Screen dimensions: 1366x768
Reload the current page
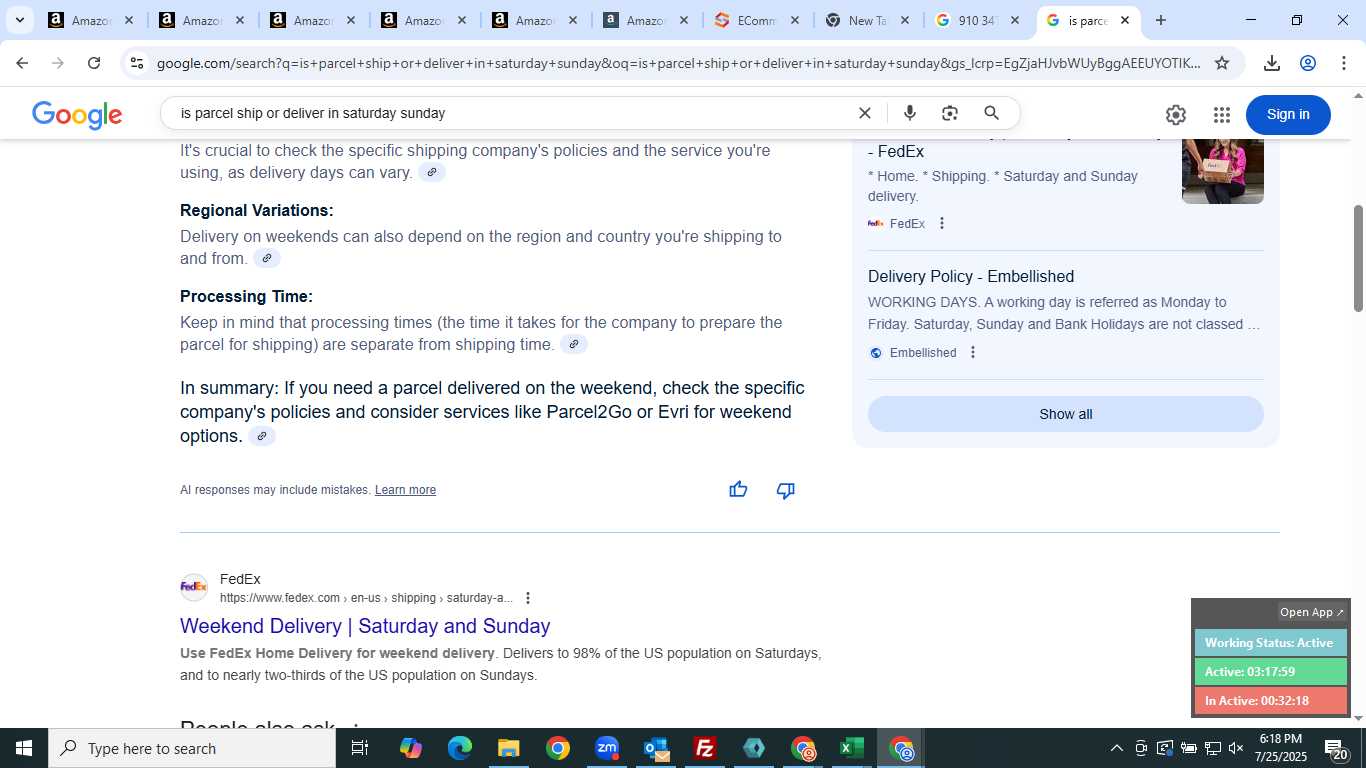coord(94,63)
